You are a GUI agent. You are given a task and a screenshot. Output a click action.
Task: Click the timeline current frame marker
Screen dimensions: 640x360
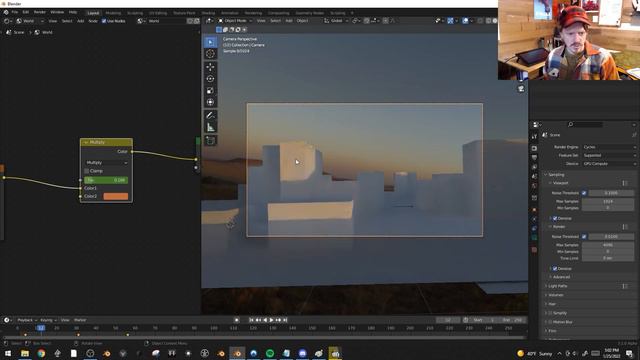coord(41,328)
